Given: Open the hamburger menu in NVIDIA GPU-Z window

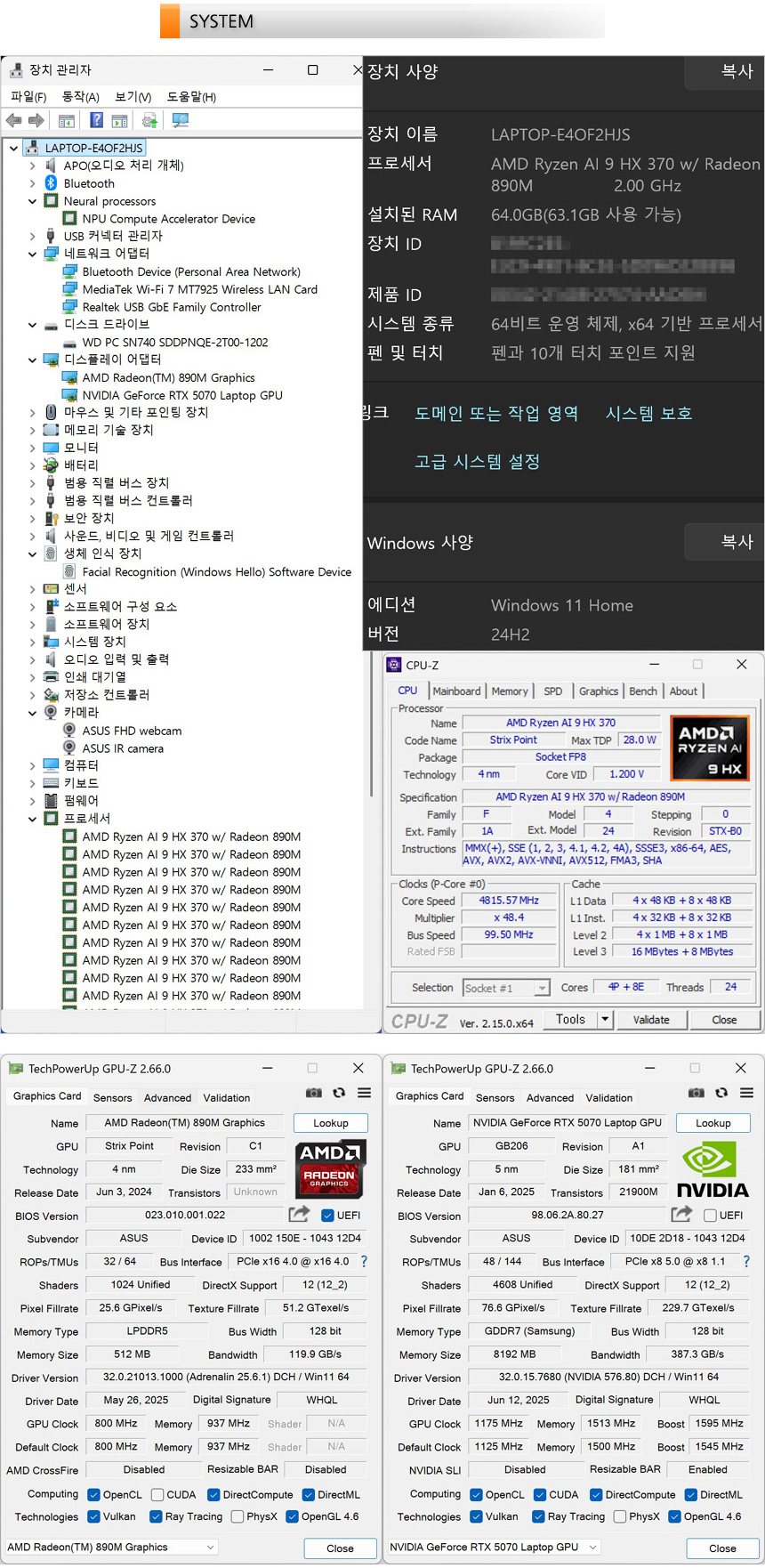Looking at the screenshot, I should point(747,1093).
